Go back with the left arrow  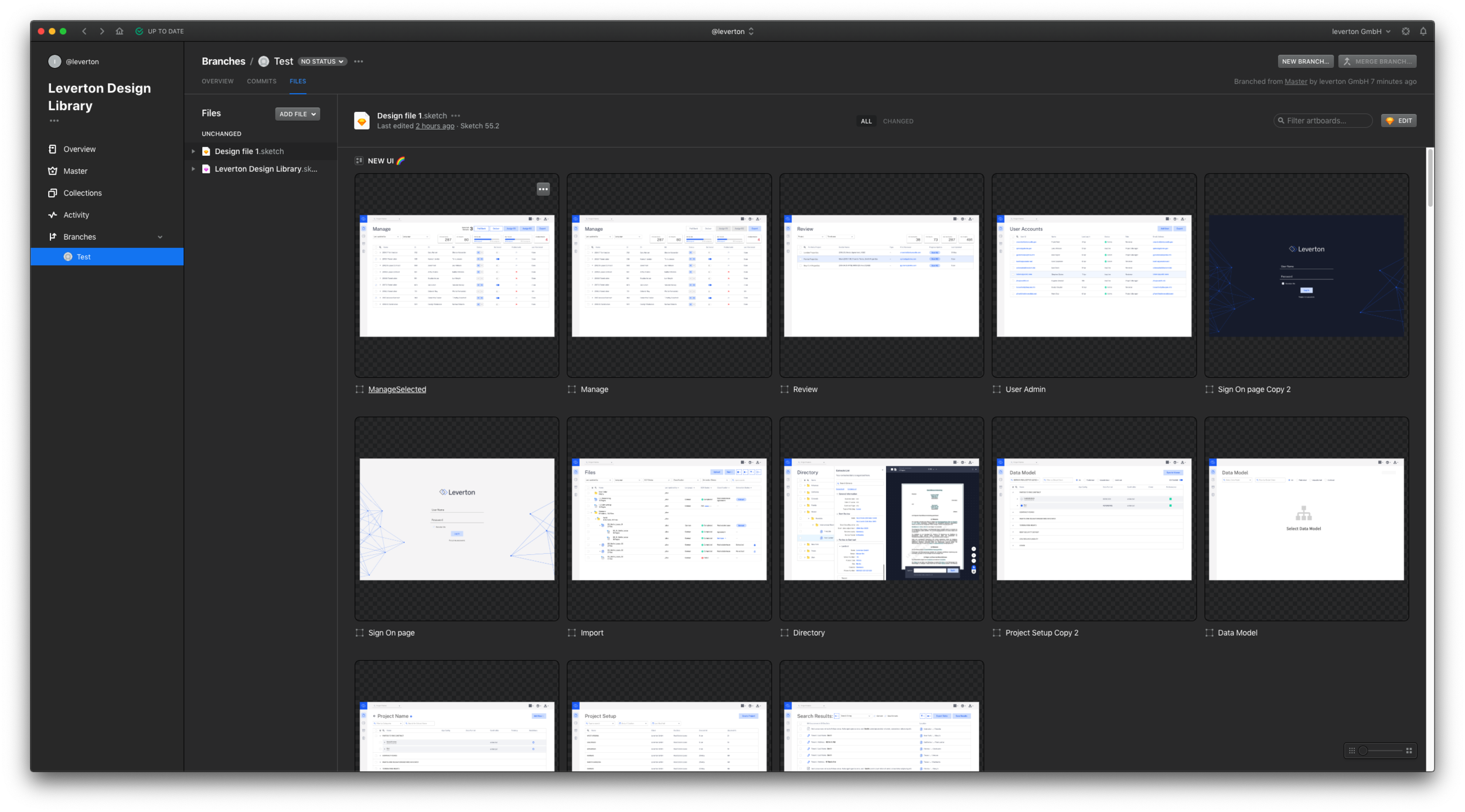[84, 31]
